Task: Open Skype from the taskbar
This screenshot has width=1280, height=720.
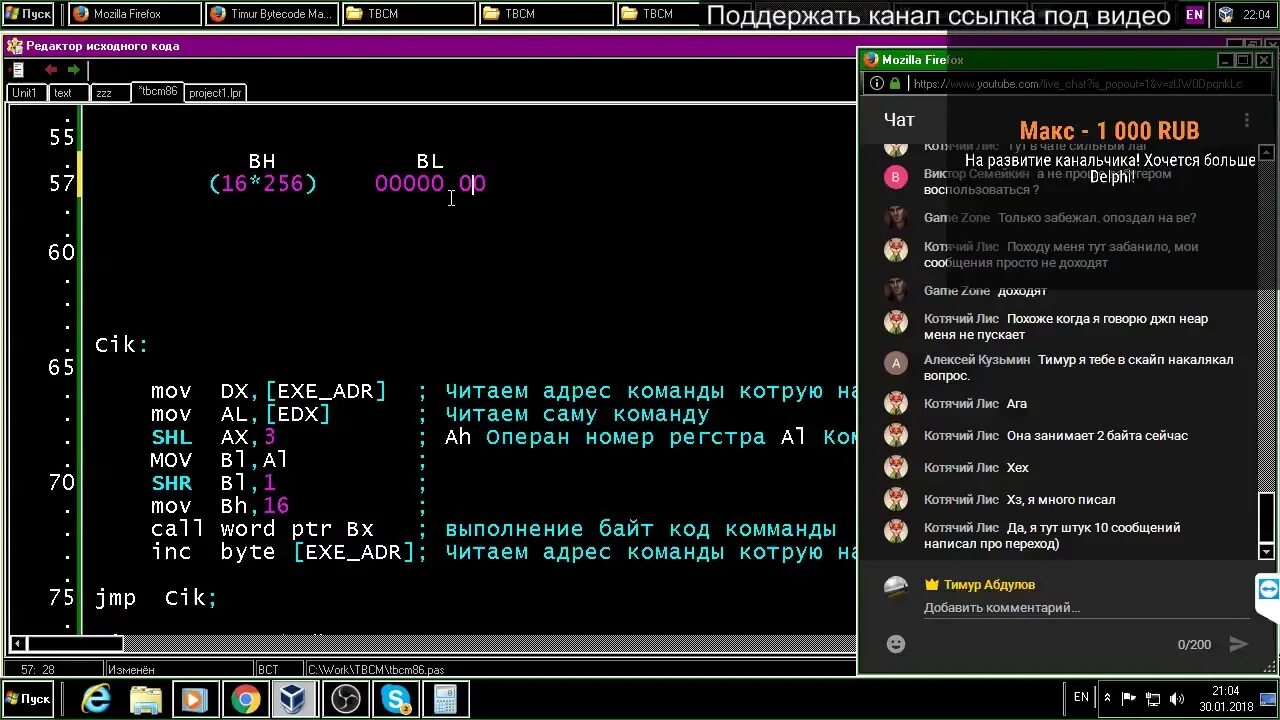Action: coord(396,699)
